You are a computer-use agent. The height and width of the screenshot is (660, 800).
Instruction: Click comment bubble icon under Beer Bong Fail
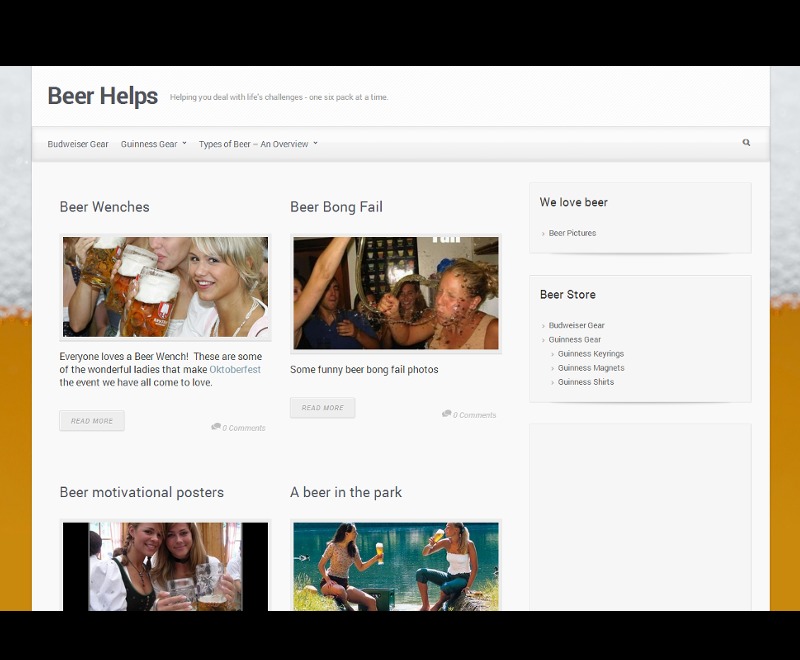click(446, 414)
